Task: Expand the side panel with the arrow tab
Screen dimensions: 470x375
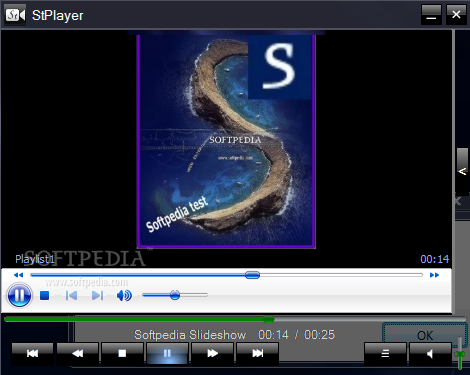Action: point(462,171)
